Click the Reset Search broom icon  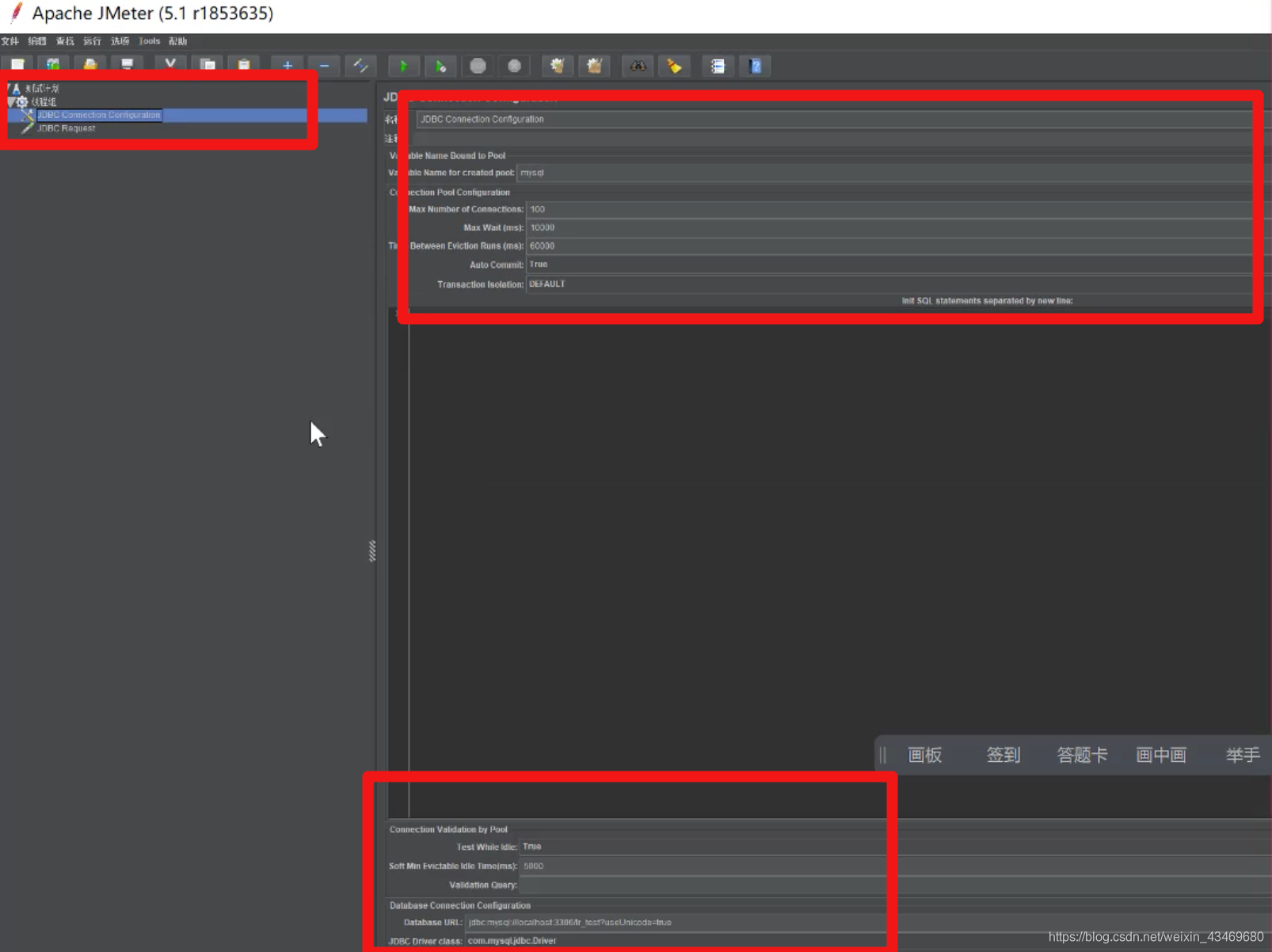click(674, 67)
